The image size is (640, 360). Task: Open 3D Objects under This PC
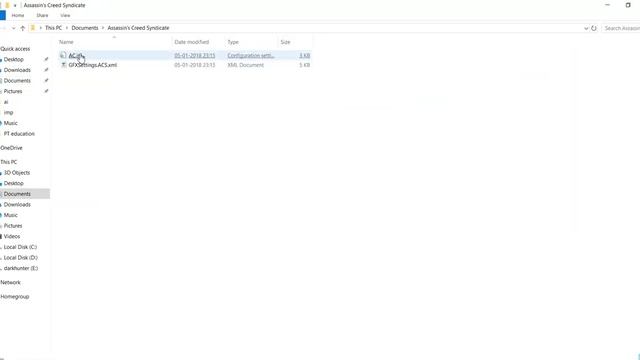click(x=17, y=173)
